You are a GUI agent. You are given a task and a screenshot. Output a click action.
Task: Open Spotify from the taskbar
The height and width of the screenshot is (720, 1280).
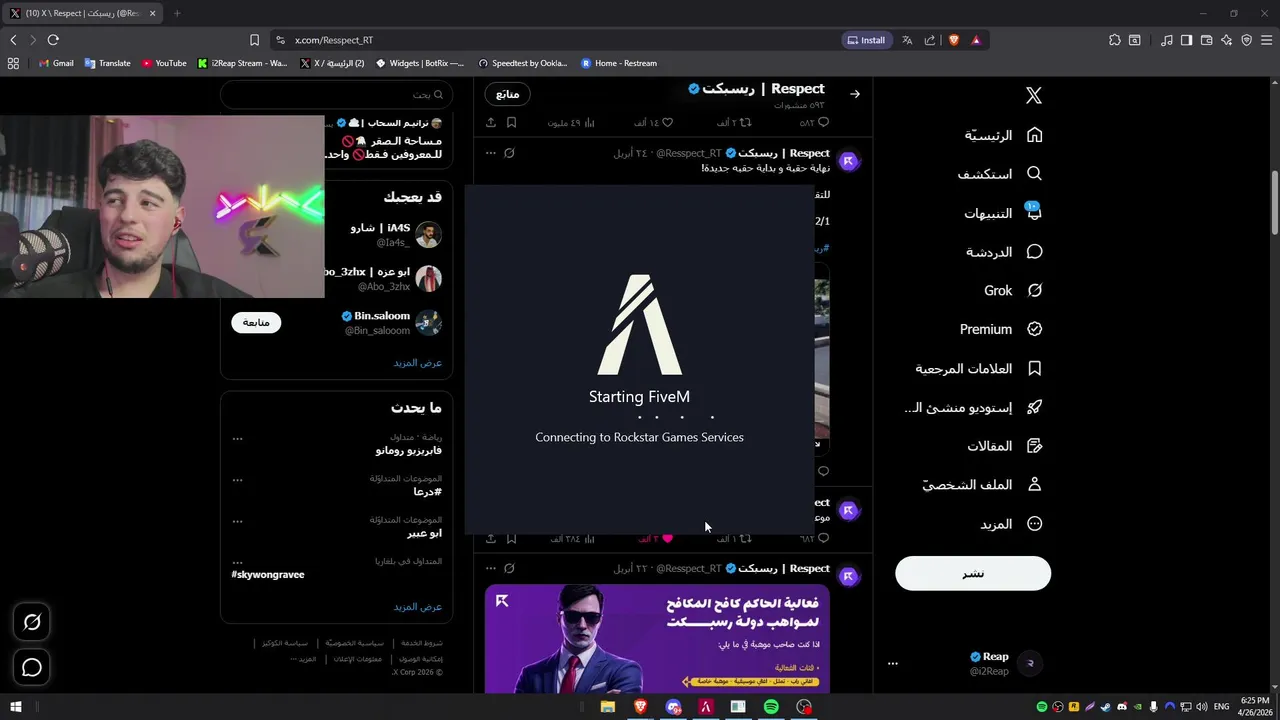point(771,707)
